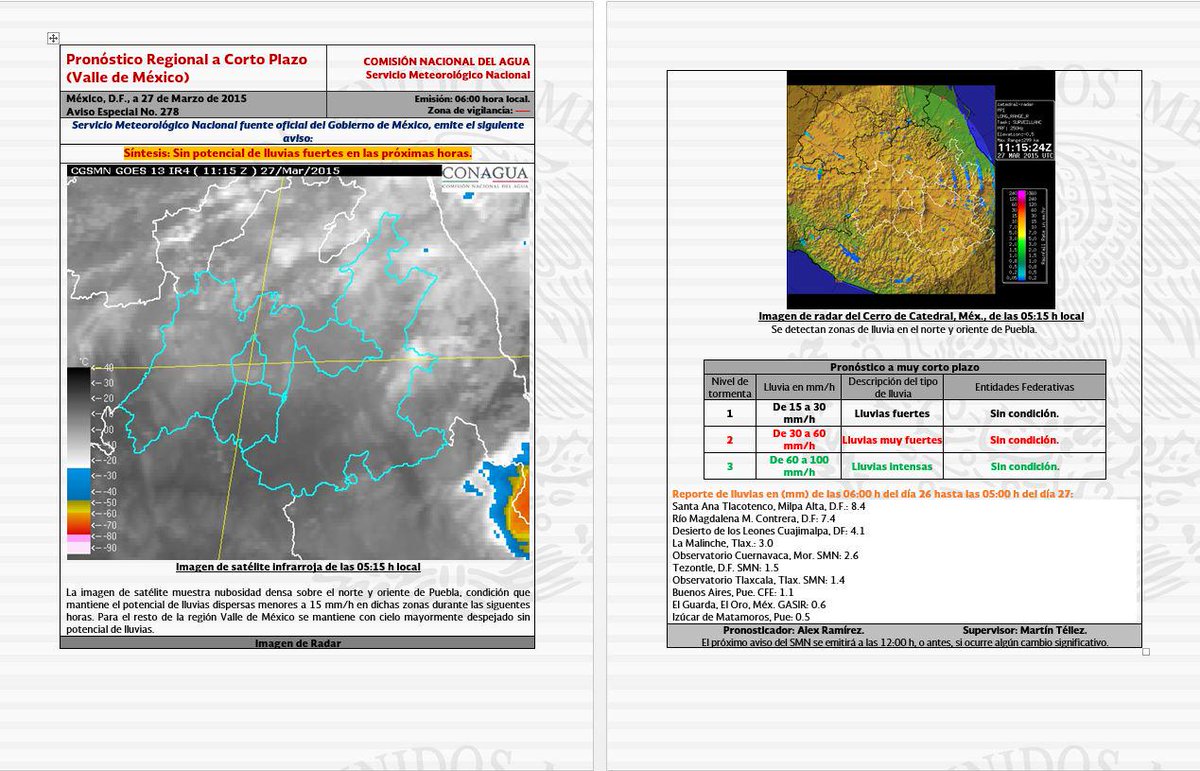1200x771 pixels.
Task: Click caption 'Imagen de radar del Cerro de Catedral'
Action: click(x=921, y=316)
